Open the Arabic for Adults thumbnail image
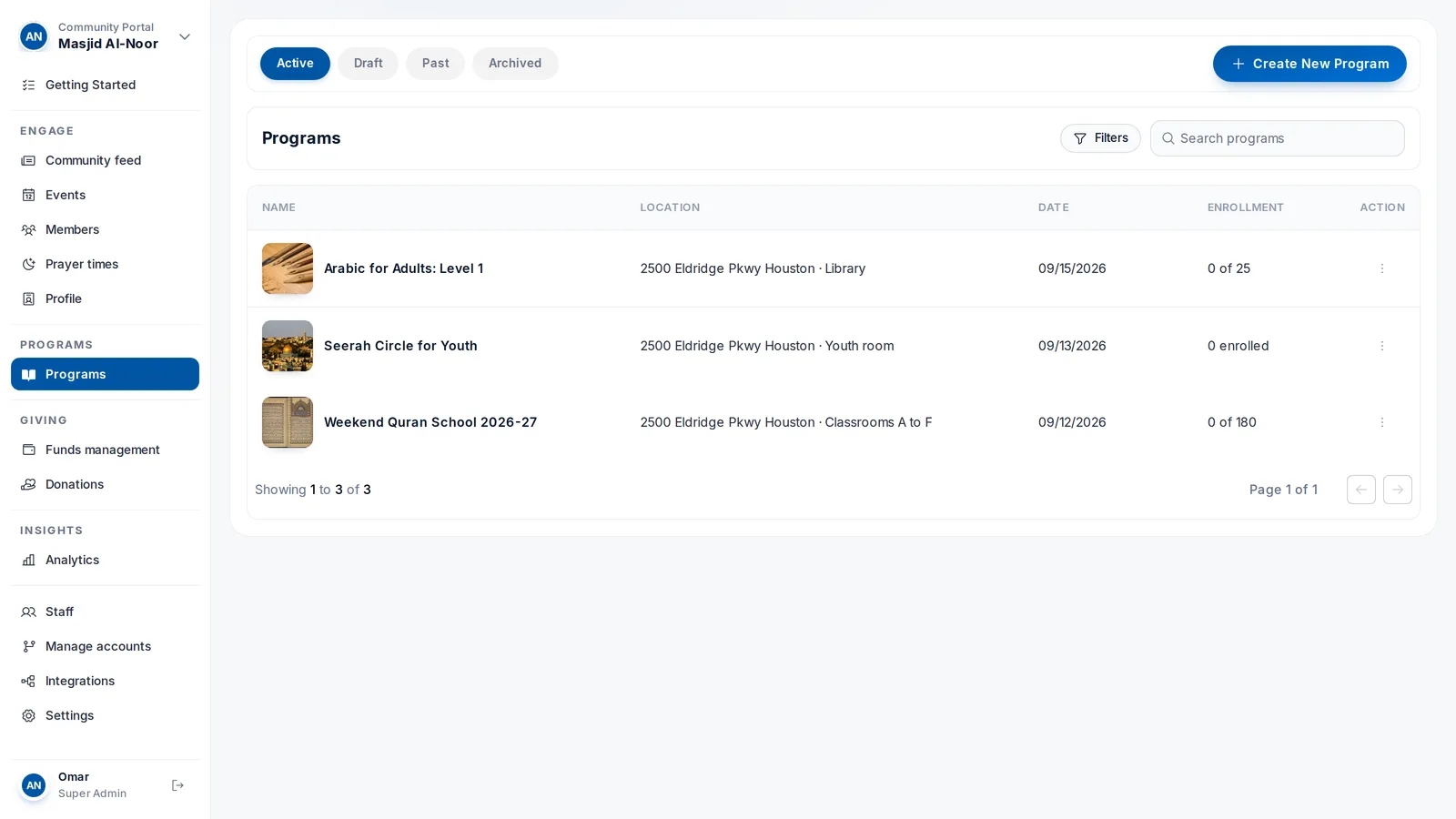The image size is (1456, 819). click(x=288, y=268)
